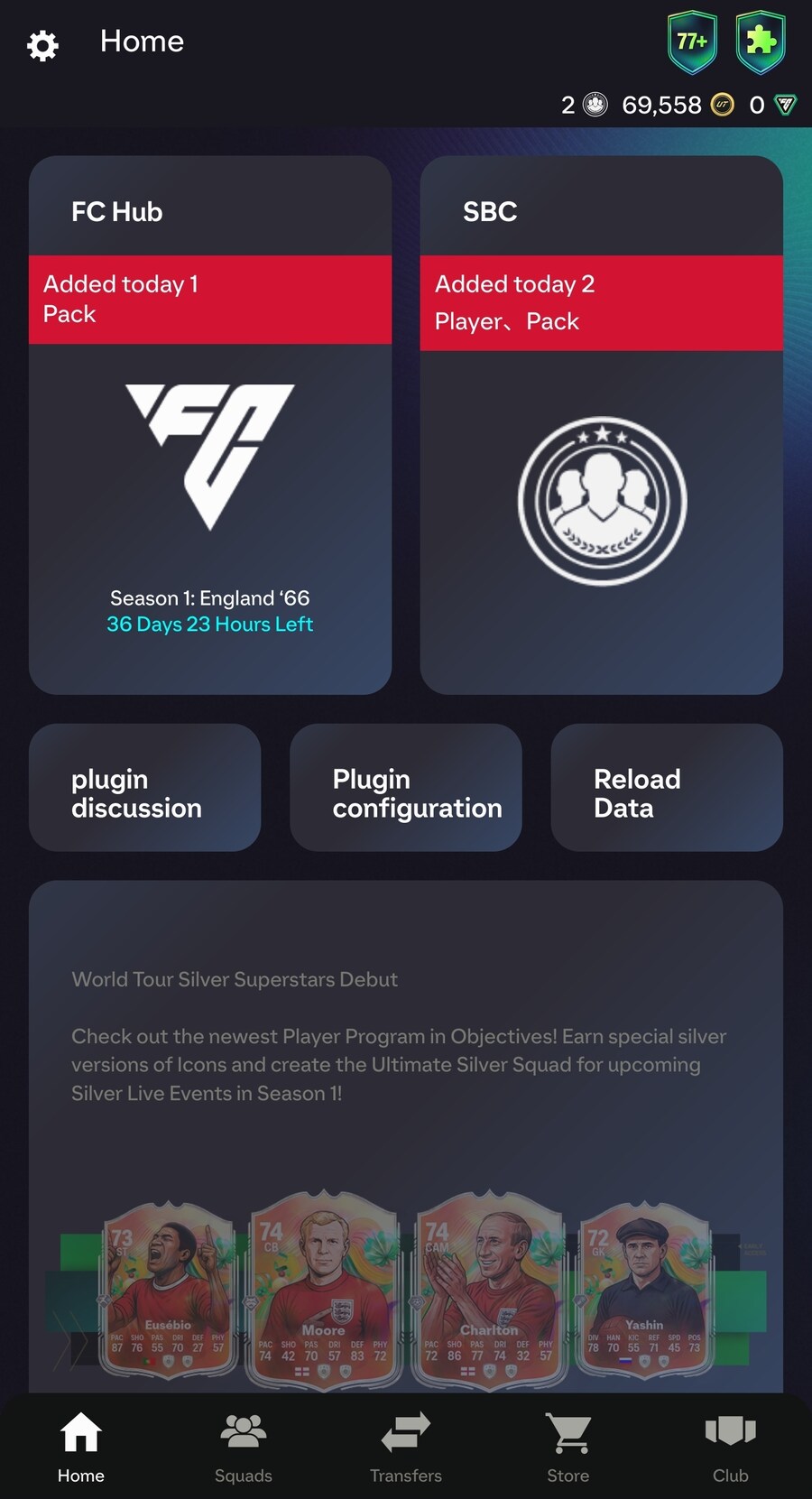Go to the Store tab
Screen dimensions: 812x1499
pos(568,1448)
